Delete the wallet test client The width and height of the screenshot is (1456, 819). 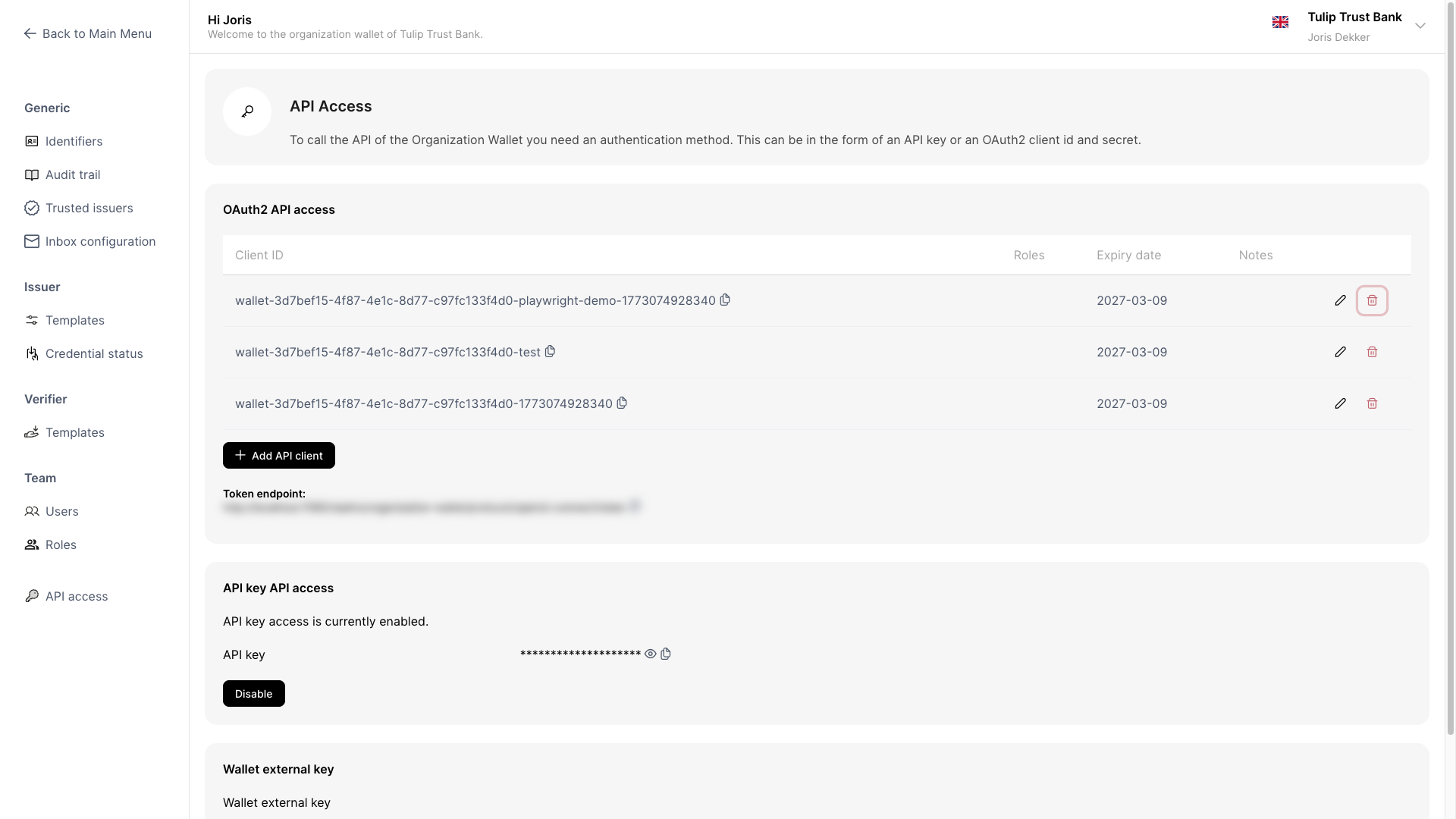pyautogui.click(x=1372, y=352)
